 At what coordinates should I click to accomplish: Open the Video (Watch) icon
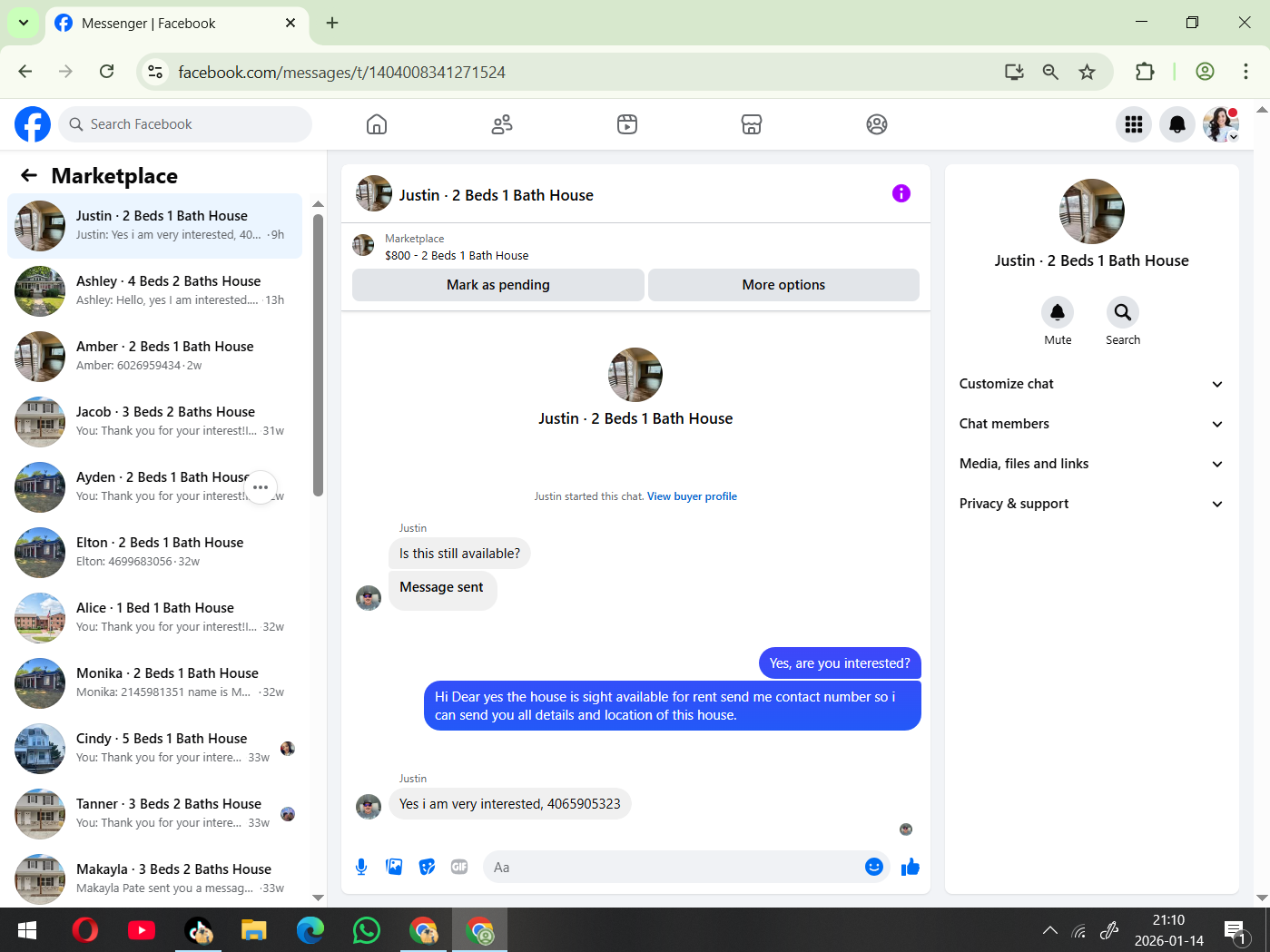627,124
